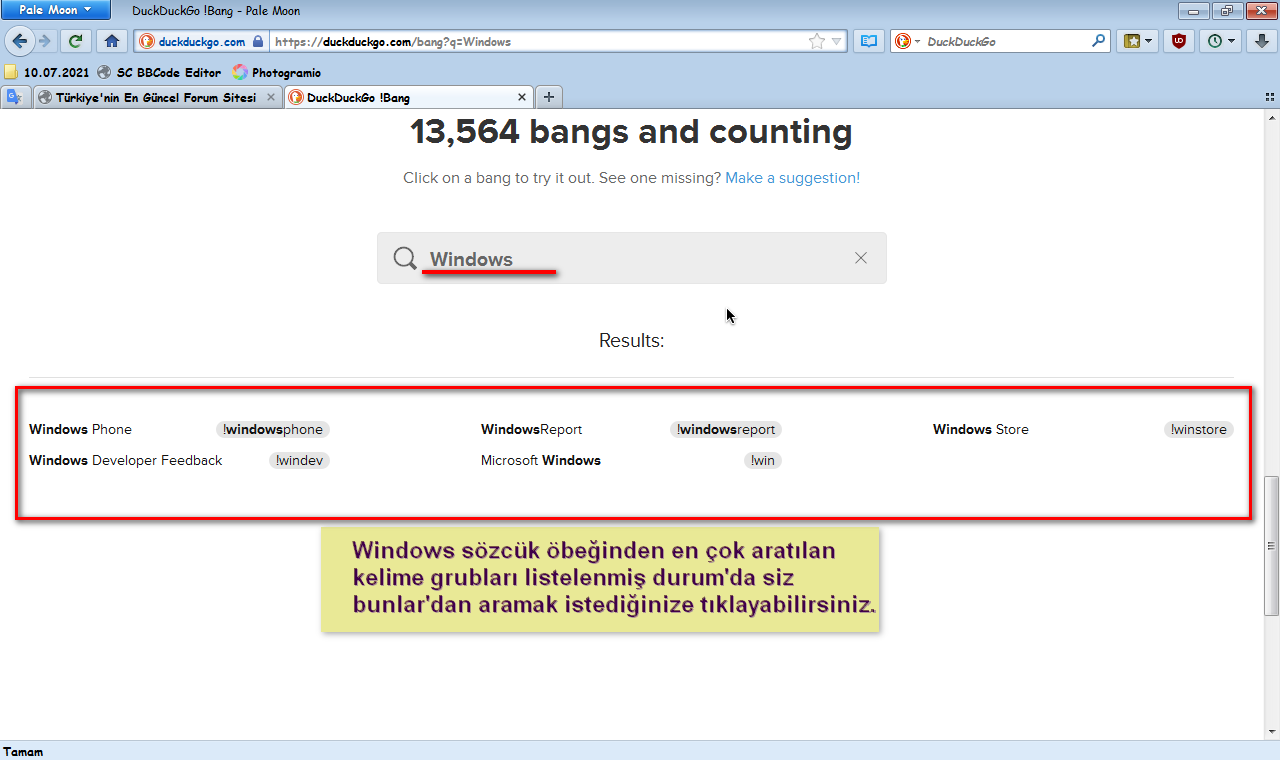Open the 10.07.2021 bookmark folder
The width and height of the screenshot is (1280, 760).
47,72
